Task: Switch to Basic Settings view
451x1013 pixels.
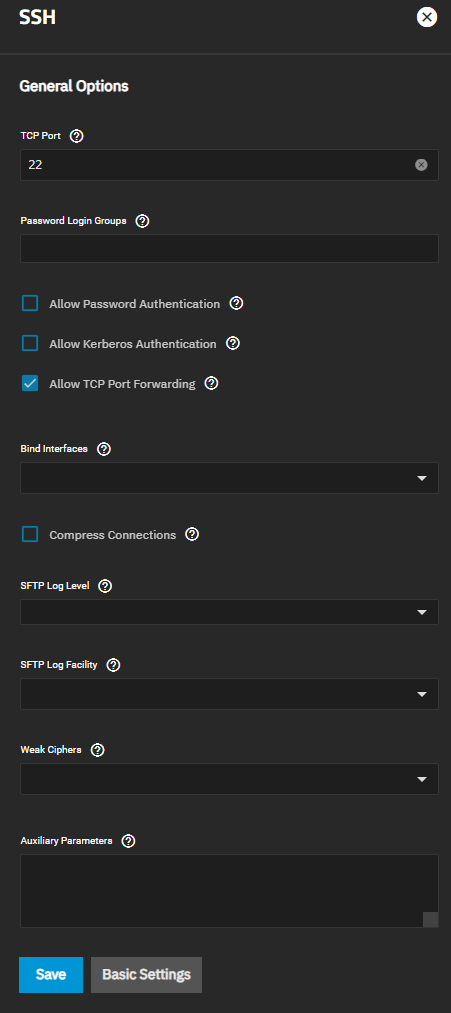Action: point(147,974)
